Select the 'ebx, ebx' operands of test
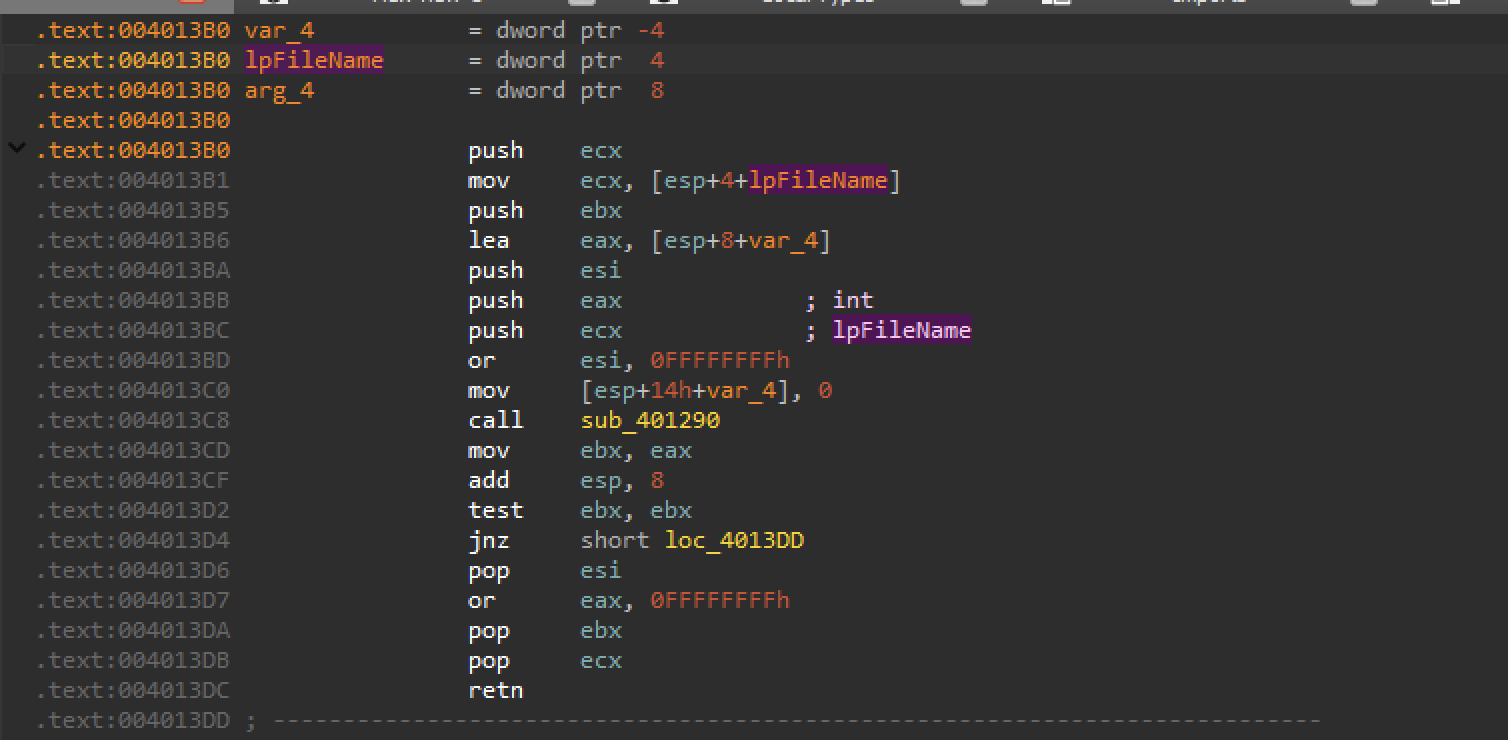1508x740 pixels. pyautogui.click(x=636, y=511)
